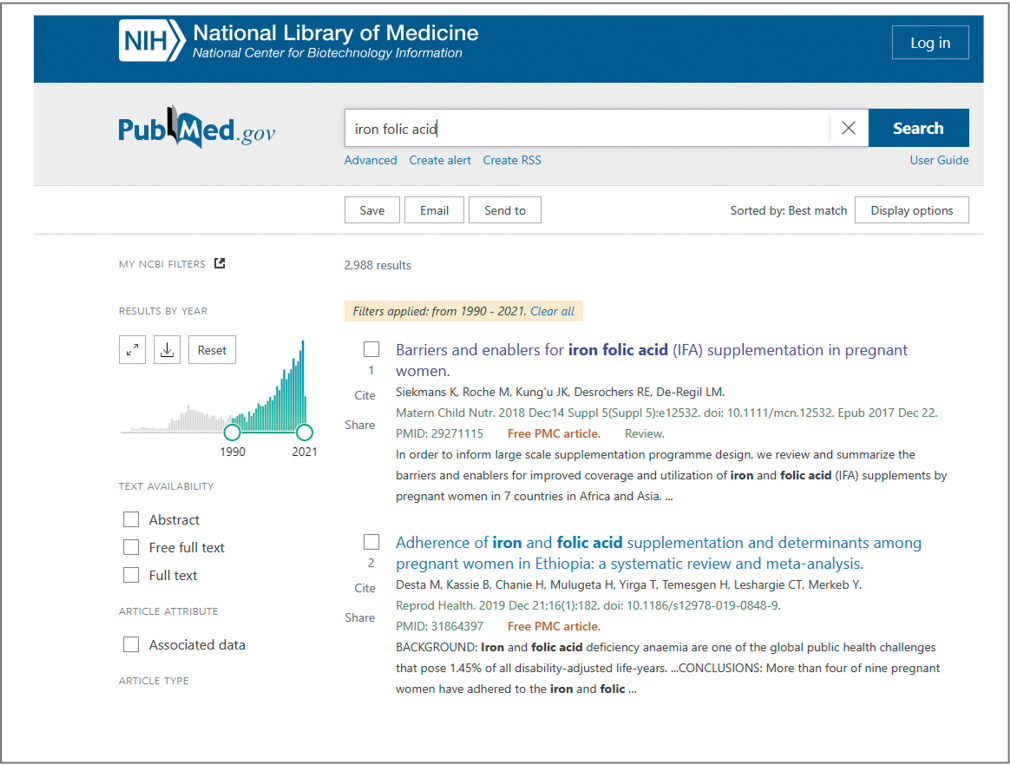Click the NIH National Library of Medicine logo
Viewport: 1010px width, 766px height.
coord(298,41)
